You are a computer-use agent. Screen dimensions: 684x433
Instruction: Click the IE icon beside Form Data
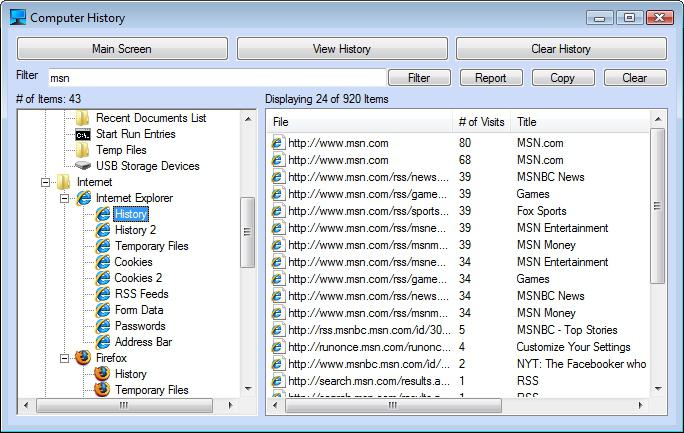click(103, 310)
